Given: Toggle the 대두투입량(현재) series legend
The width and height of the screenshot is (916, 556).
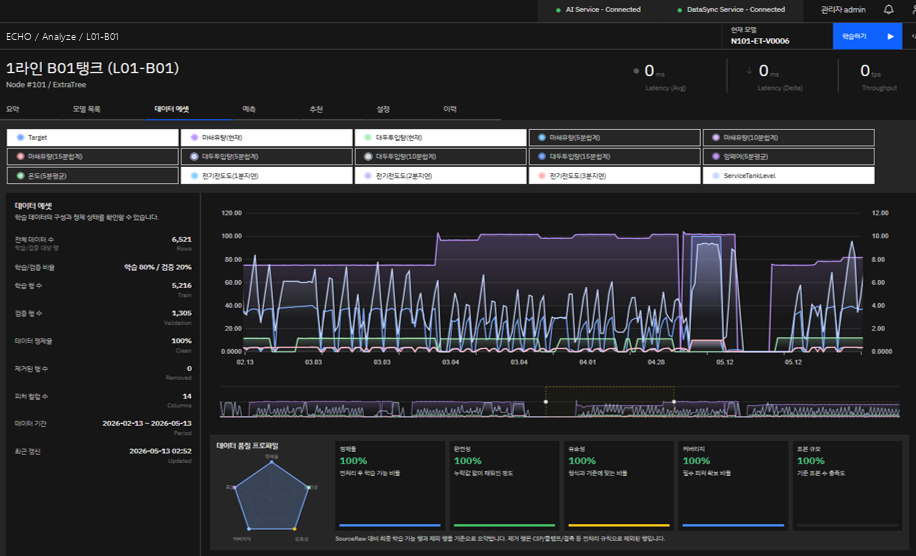Looking at the screenshot, I should pyautogui.click(x=440, y=137).
